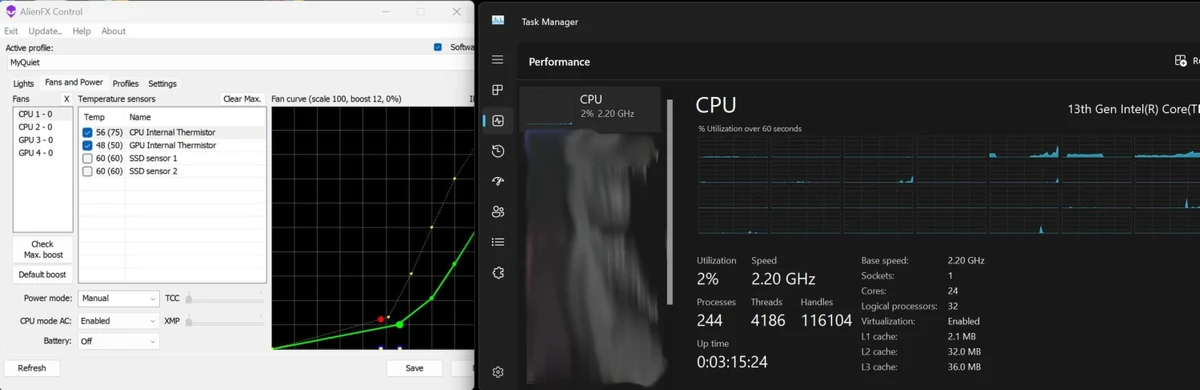1200x390 pixels.
Task: Enable SSD sensor 2 checkbox
Action: pyautogui.click(x=88, y=171)
